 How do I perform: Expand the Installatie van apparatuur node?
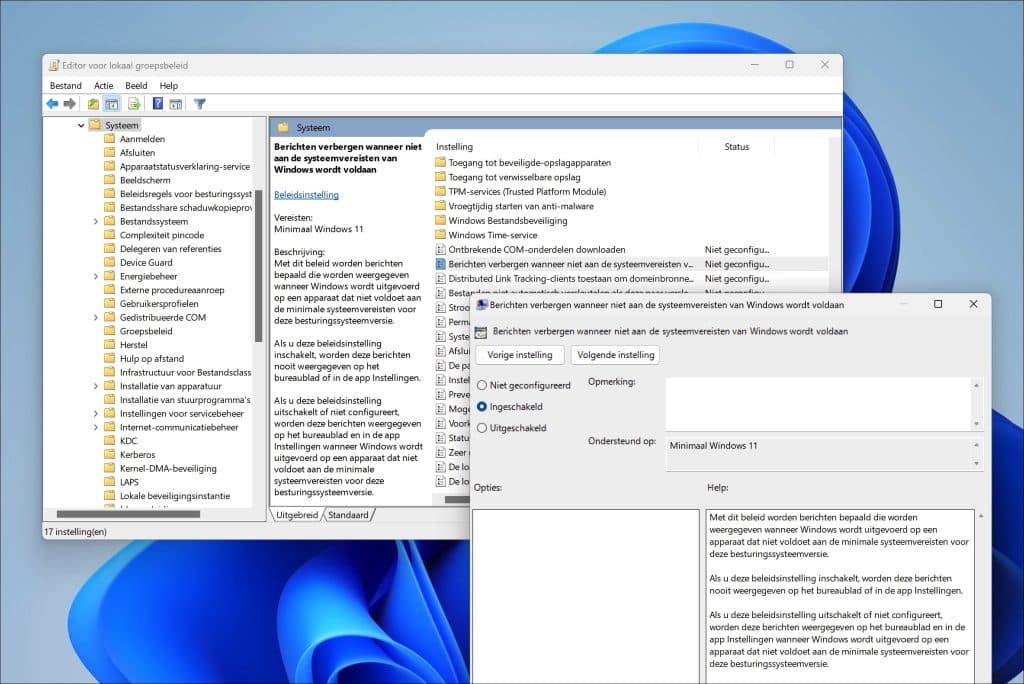point(95,385)
